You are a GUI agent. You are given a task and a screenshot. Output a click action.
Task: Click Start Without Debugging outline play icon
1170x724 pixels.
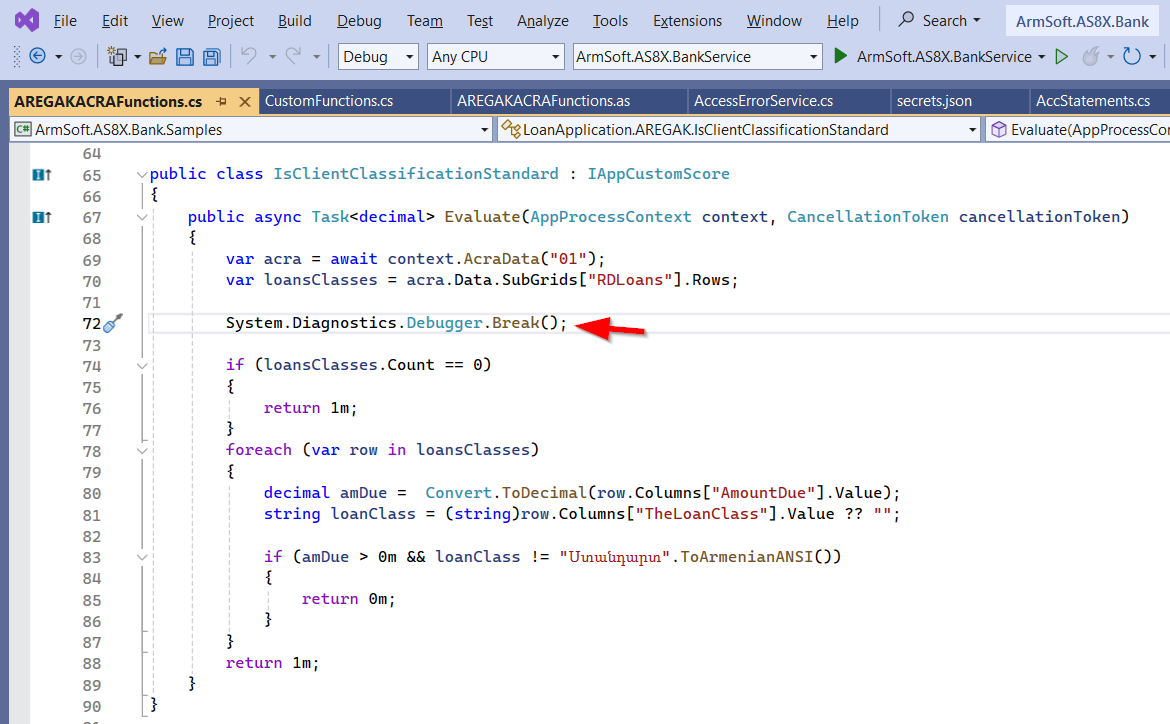click(1062, 57)
